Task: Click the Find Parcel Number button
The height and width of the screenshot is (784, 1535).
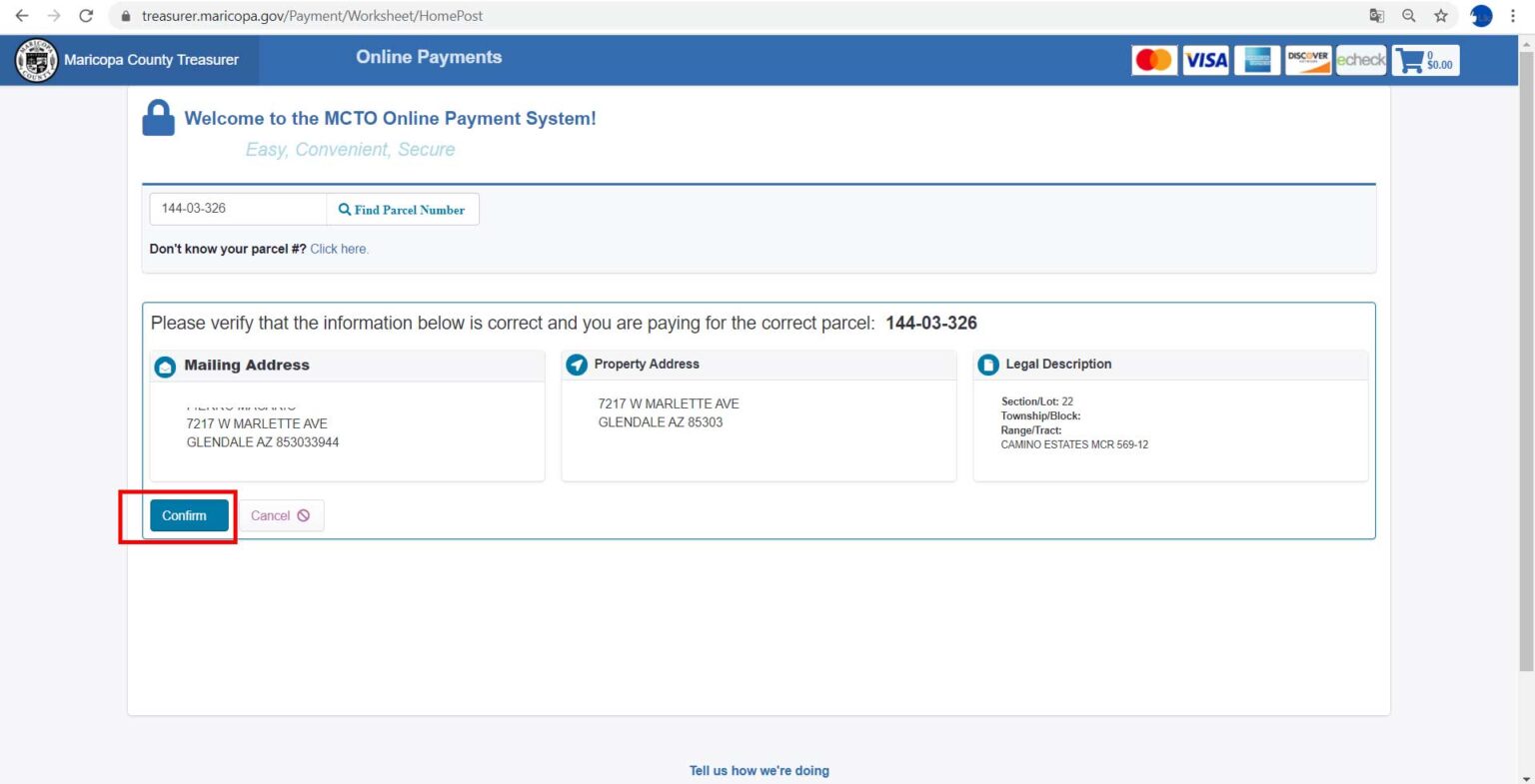Action: pyautogui.click(x=402, y=210)
